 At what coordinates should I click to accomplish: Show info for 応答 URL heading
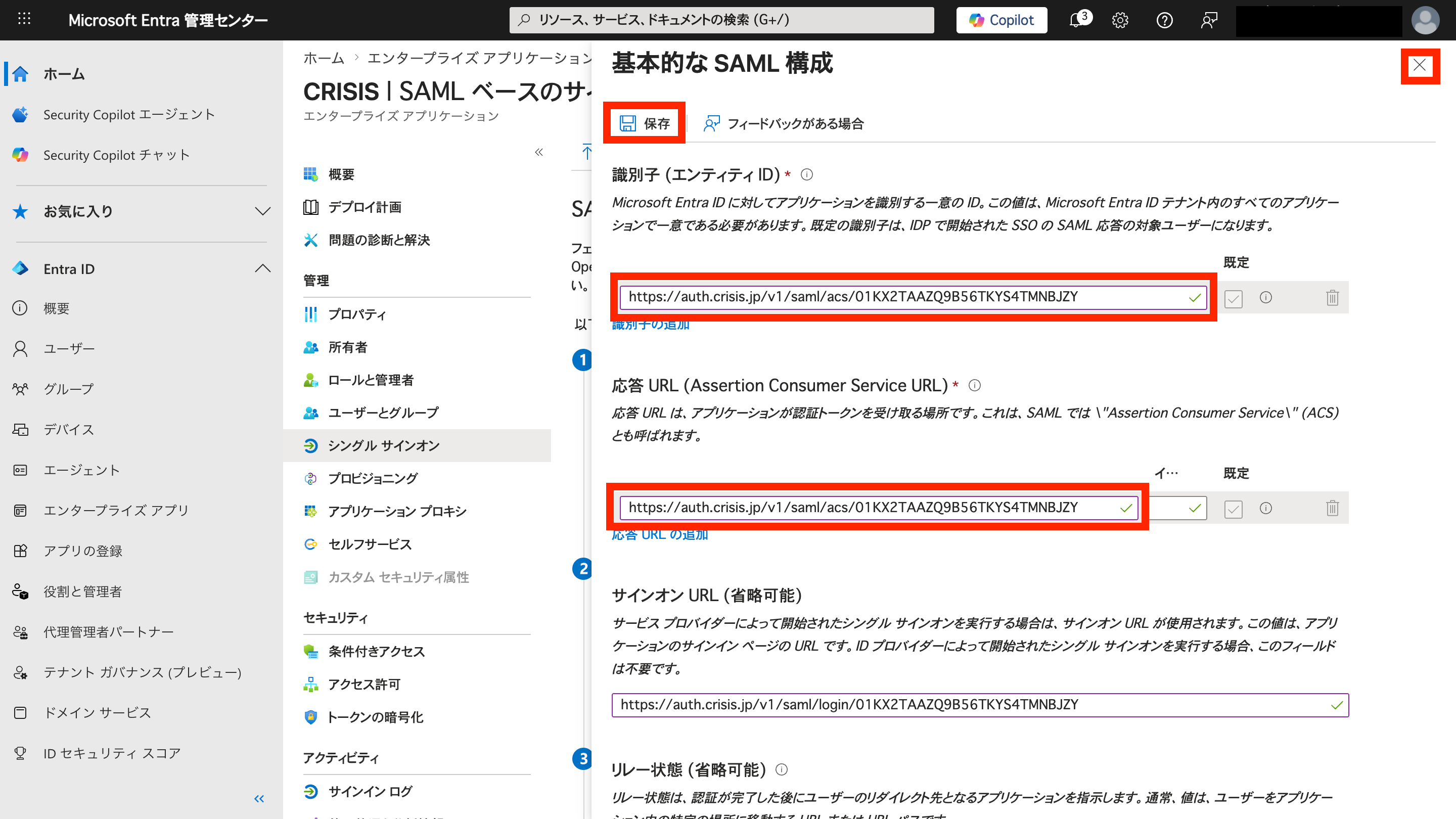[x=974, y=385]
